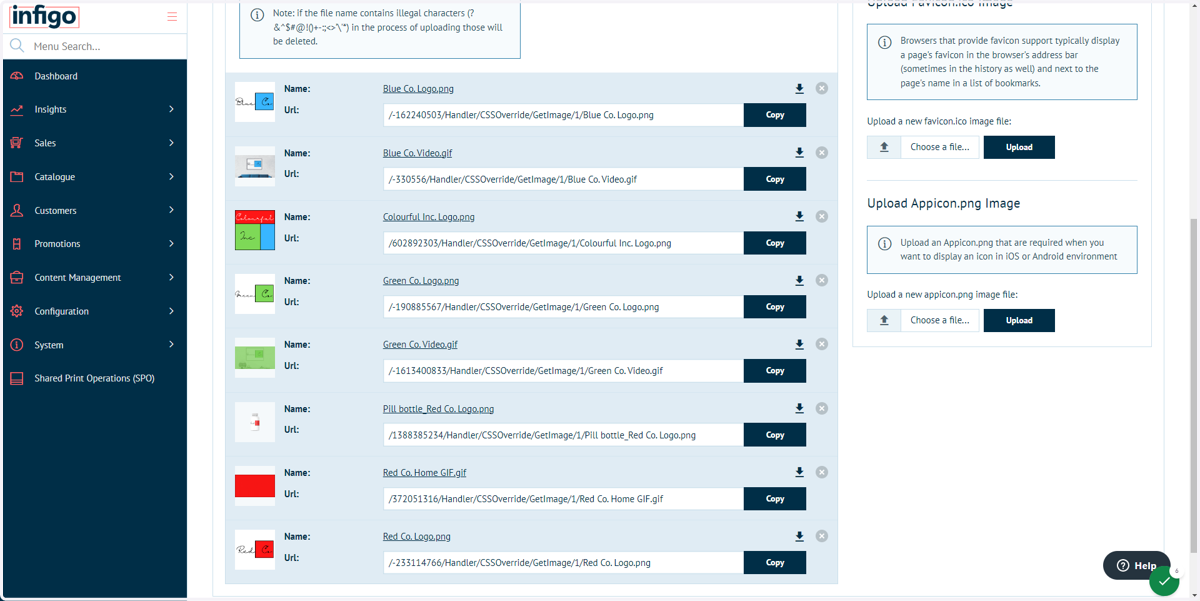Screen dimensions: 1200x601
Task: Click the favicon upload arrow icon
Action: tap(884, 147)
